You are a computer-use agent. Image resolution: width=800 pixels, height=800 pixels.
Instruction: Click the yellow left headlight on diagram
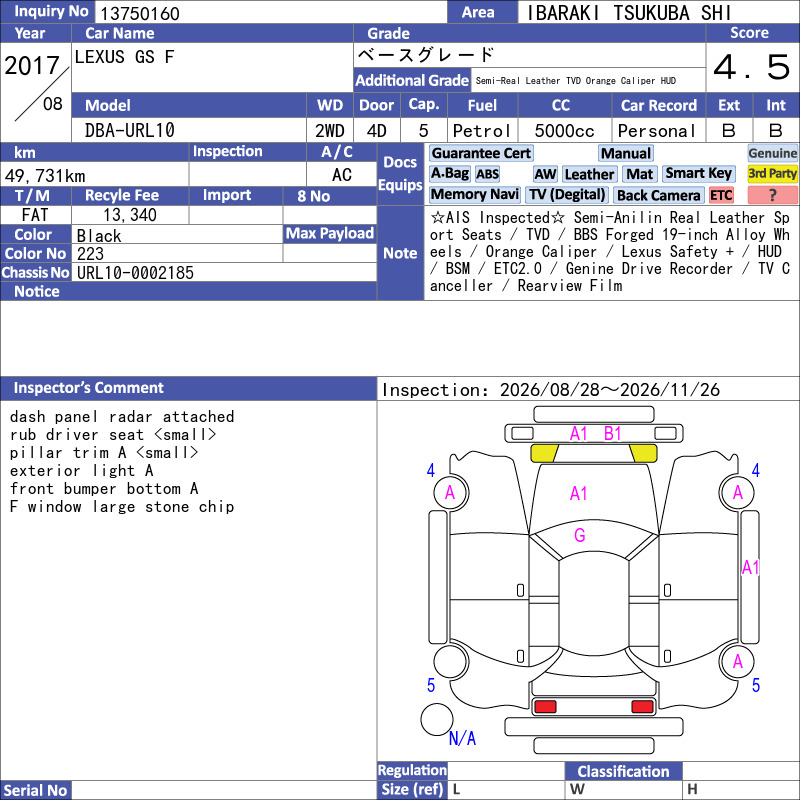544,453
